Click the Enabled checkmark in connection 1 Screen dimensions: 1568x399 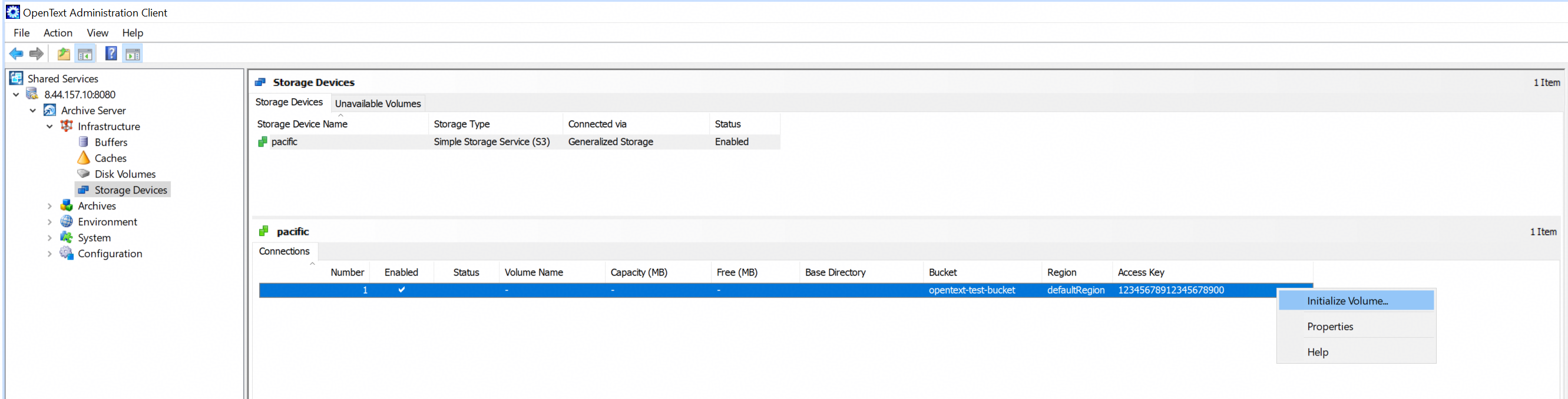402,290
